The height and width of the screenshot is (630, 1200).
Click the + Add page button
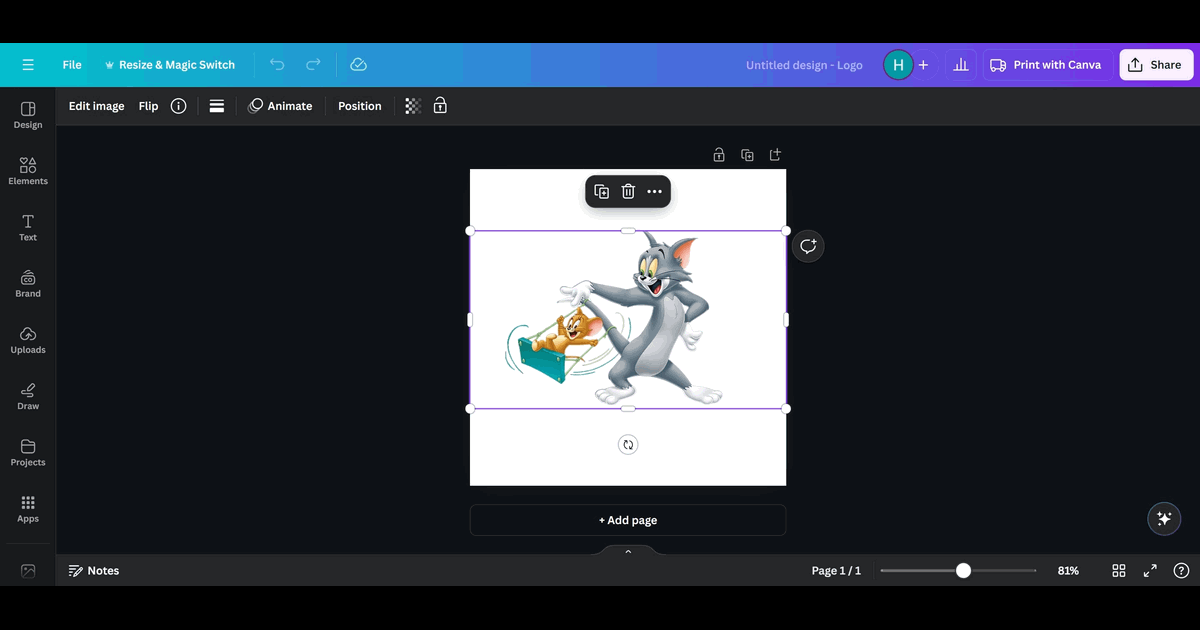[x=628, y=520]
